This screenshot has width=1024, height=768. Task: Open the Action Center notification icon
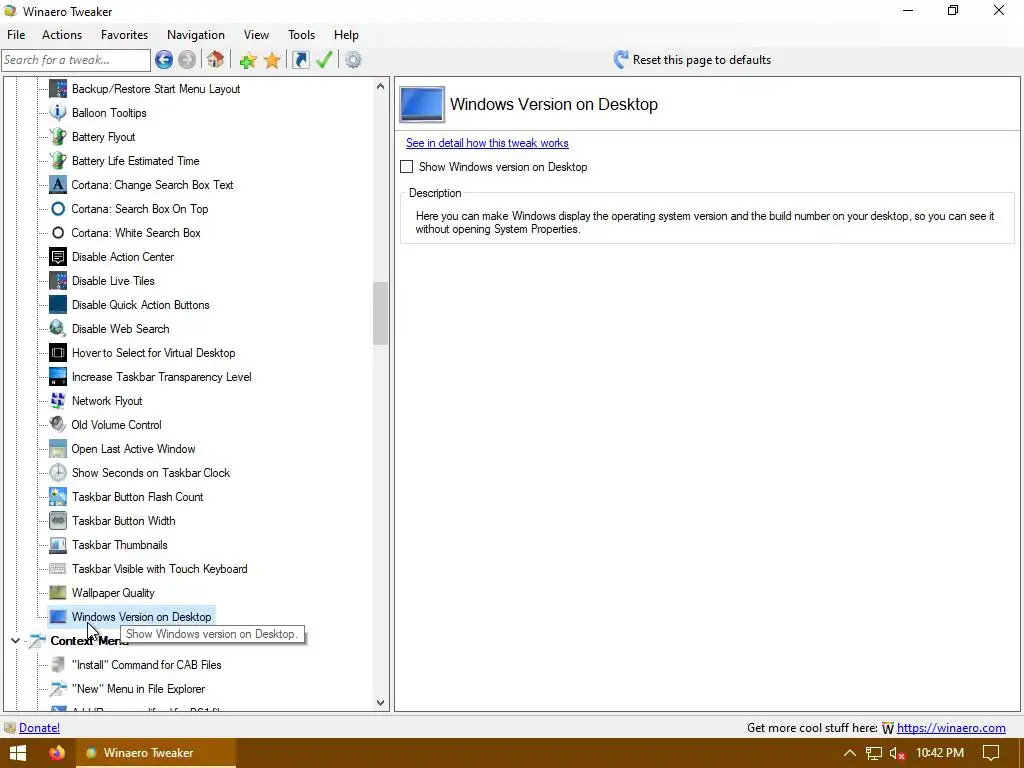click(x=991, y=753)
